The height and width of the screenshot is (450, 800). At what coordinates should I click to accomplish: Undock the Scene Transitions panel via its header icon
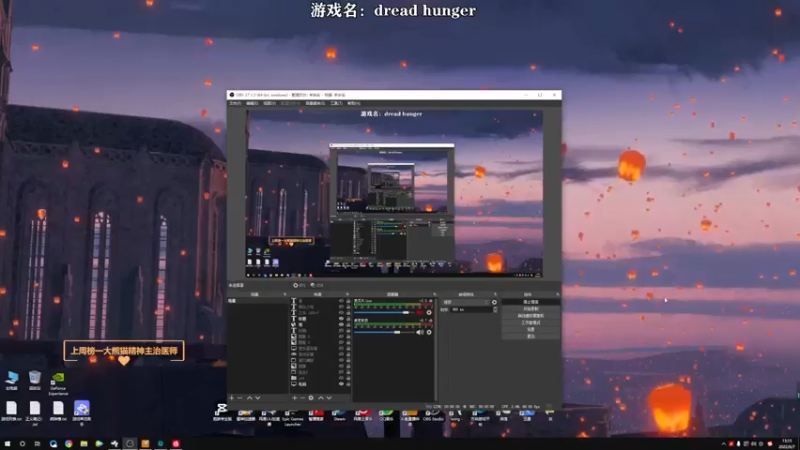495,294
